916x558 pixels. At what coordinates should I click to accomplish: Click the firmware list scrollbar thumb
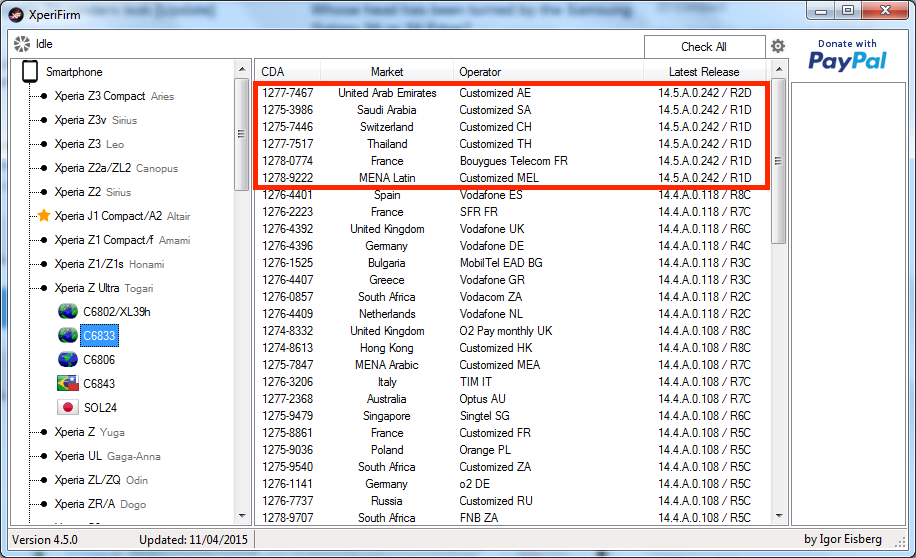click(x=778, y=161)
